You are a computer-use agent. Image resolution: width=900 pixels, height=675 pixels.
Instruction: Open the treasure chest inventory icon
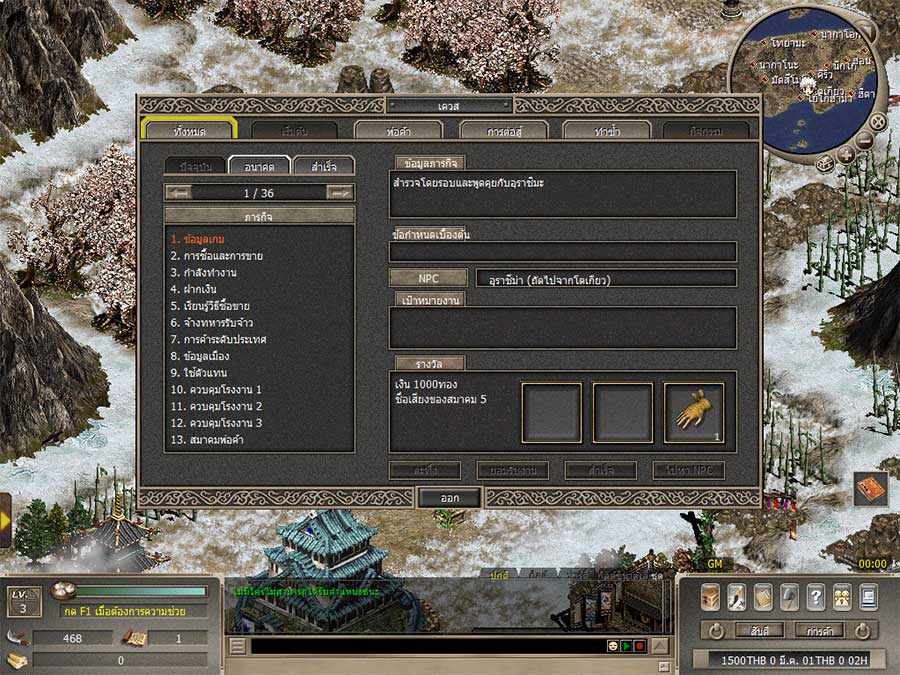point(711,597)
